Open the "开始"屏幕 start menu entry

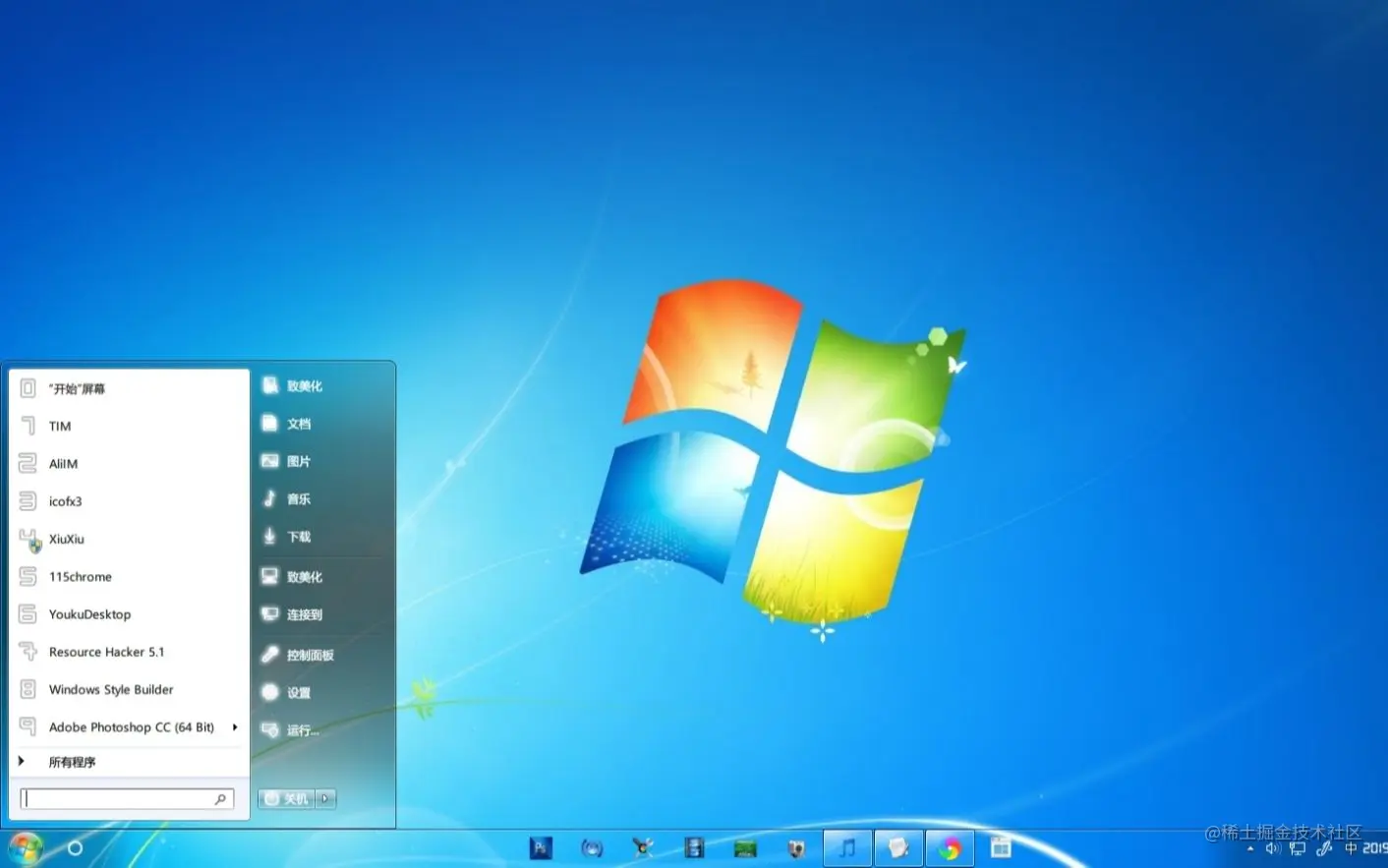(129, 388)
